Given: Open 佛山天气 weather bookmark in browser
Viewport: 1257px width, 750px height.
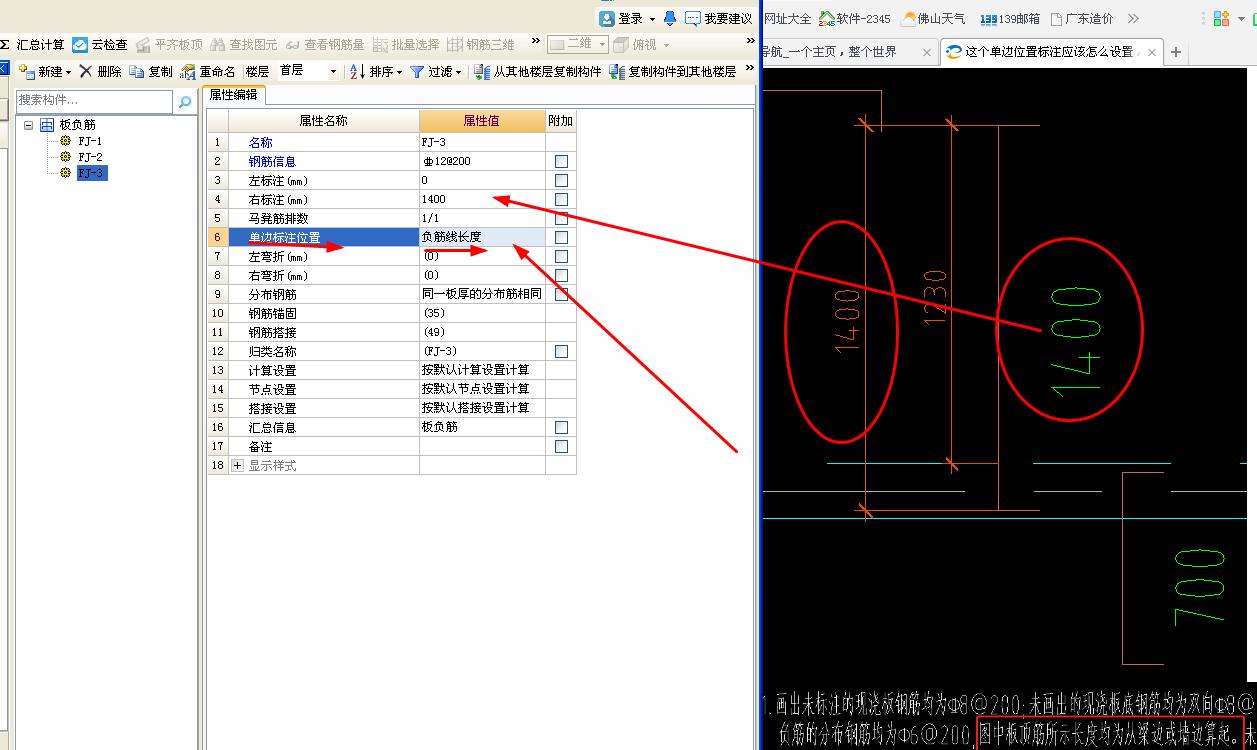Looking at the screenshot, I should [x=934, y=18].
